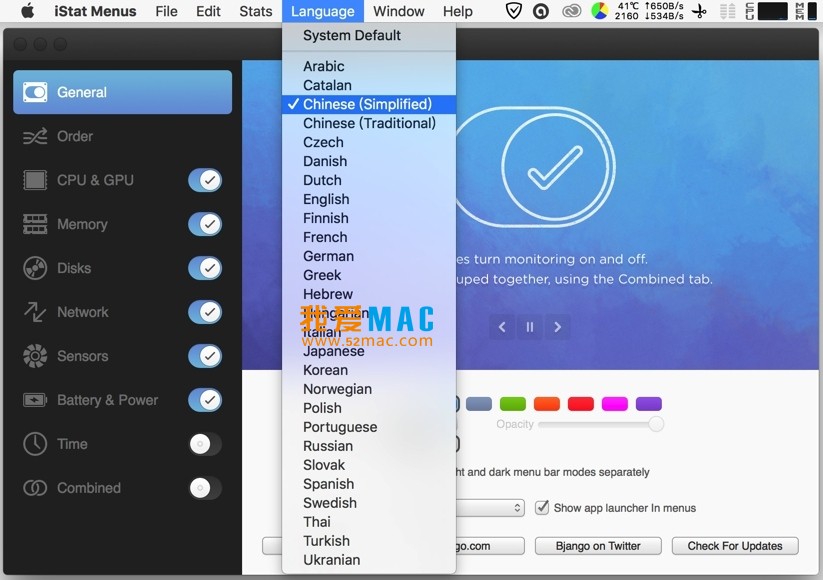Enable the Time switch
Screen dimensions: 823x580
(x=205, y=444)
